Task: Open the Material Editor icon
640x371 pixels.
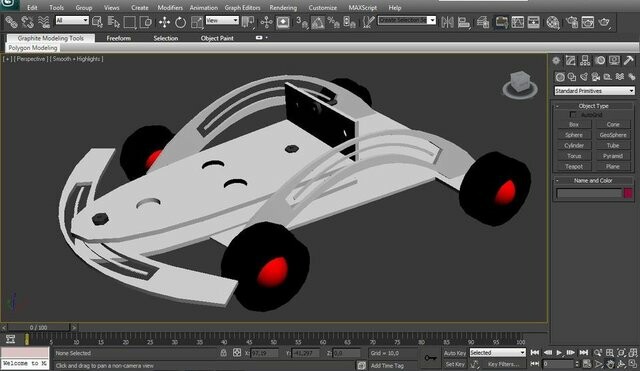Action: (x=553, y=22)
